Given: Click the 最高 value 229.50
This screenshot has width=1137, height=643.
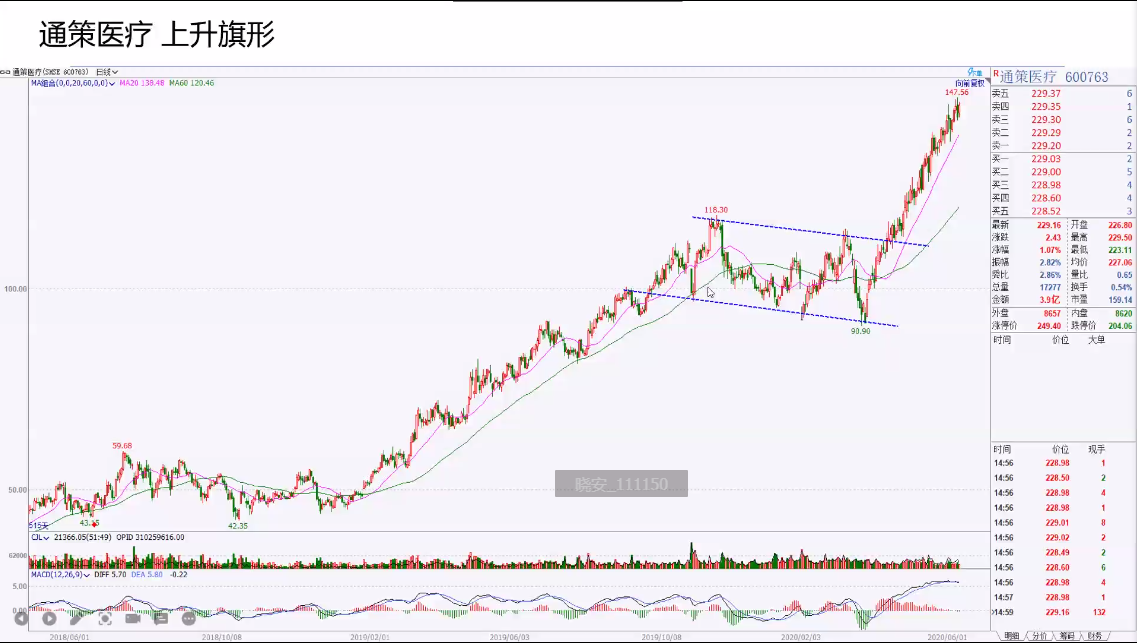Looking at the screenshot, I should point(1120,237).
